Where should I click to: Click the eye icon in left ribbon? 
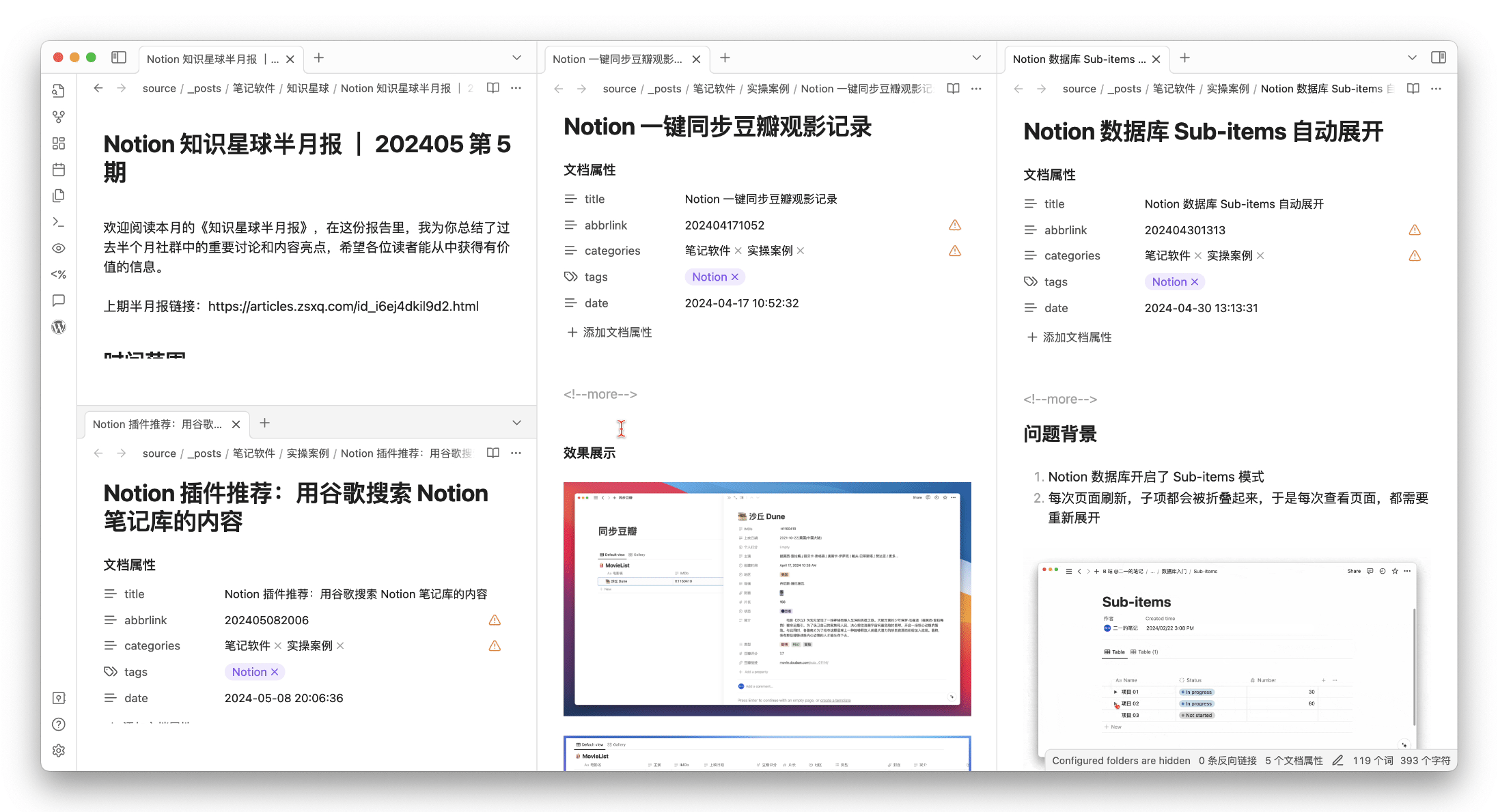pyautogui.click(x=59, y=248)
